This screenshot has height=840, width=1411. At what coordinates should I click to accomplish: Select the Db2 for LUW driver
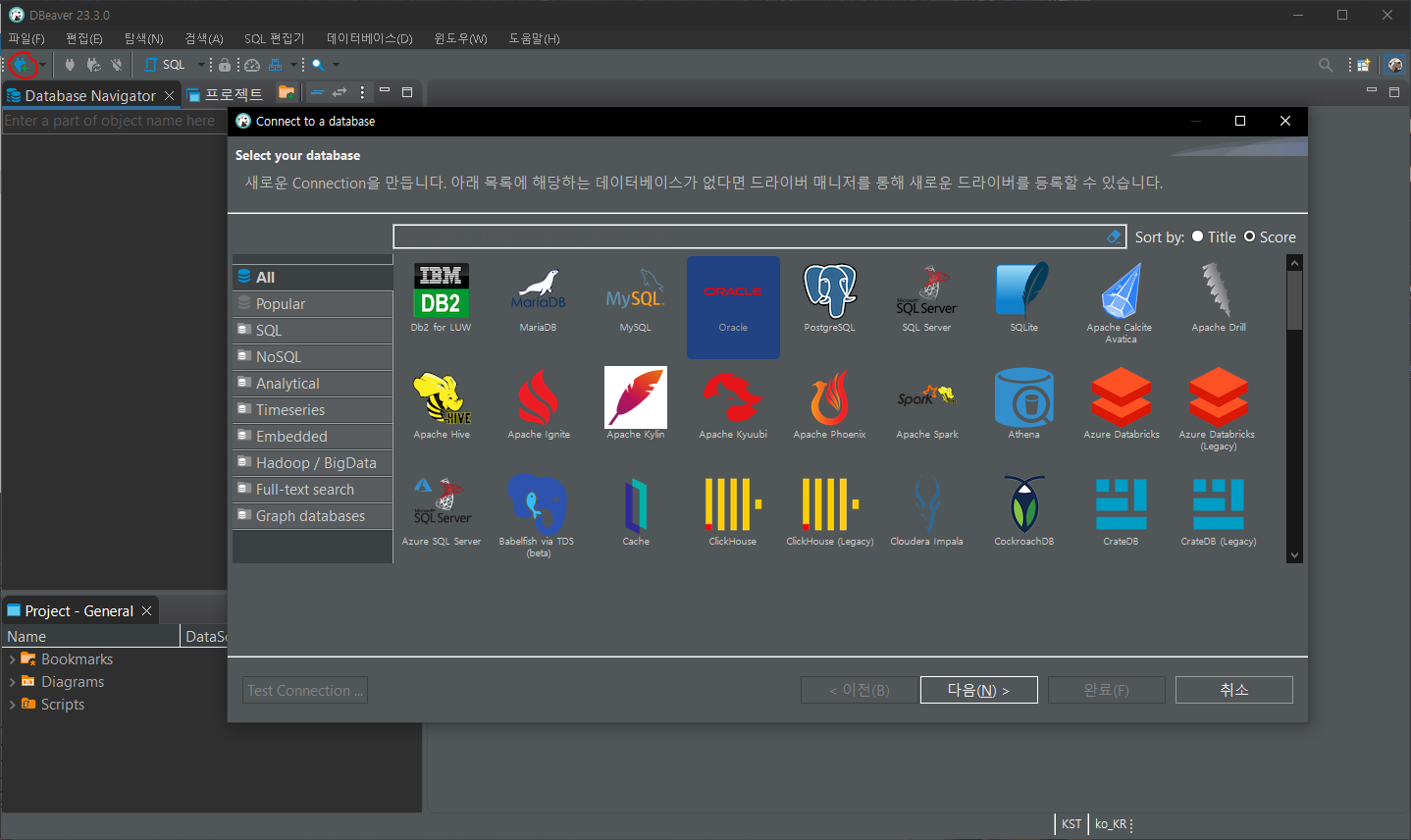442,298
